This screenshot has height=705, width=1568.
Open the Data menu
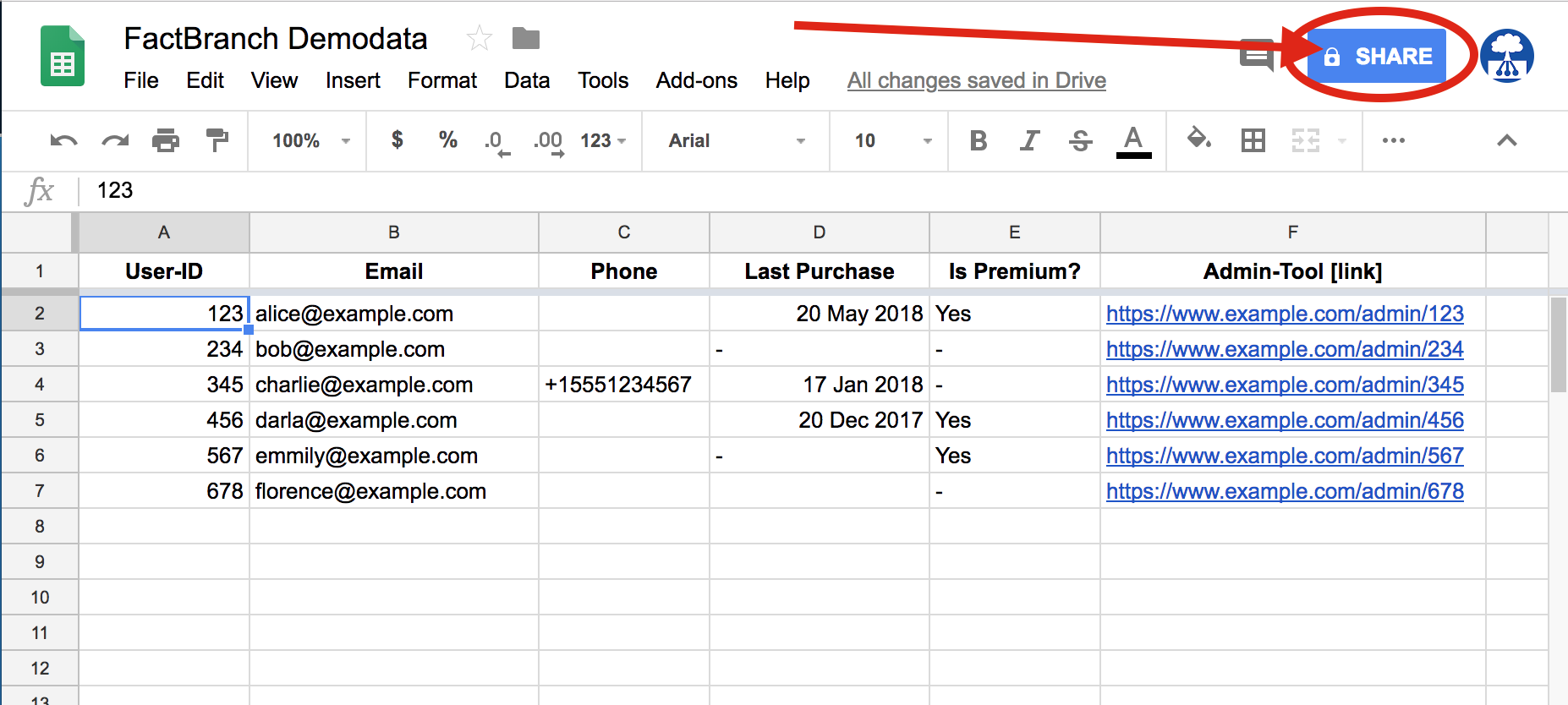(527, 80)
